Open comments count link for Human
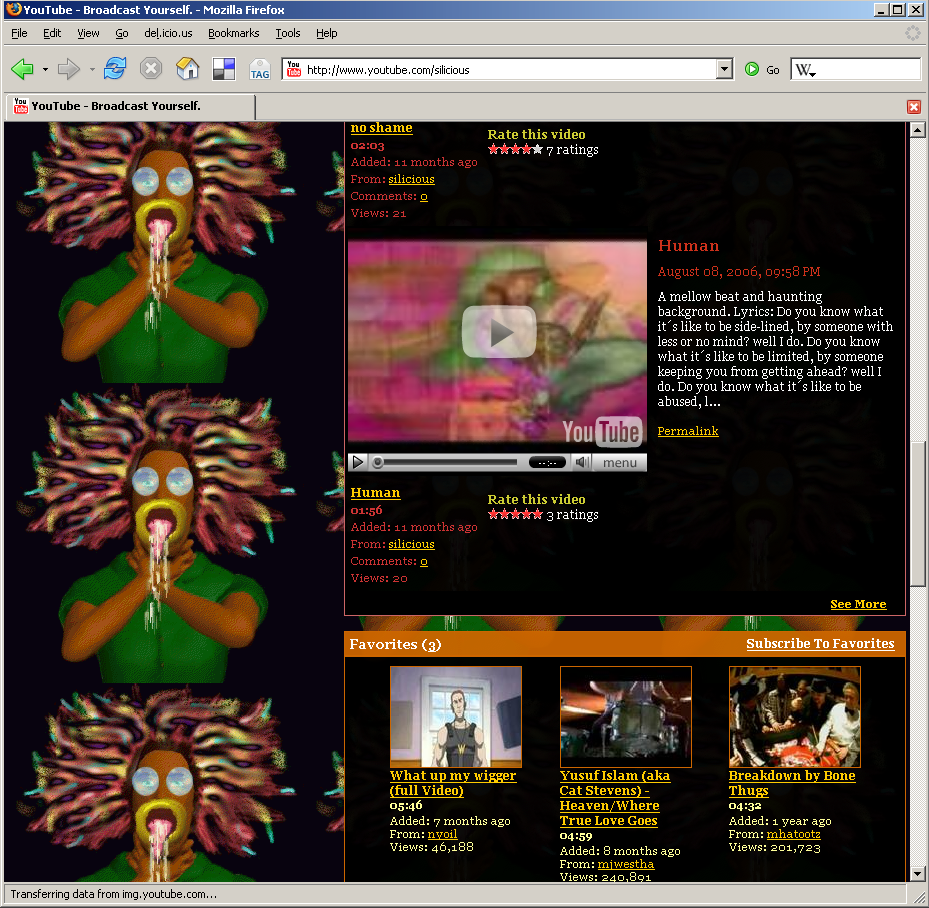The height and width of the screenshot is (908, 929). coord(424,561)
